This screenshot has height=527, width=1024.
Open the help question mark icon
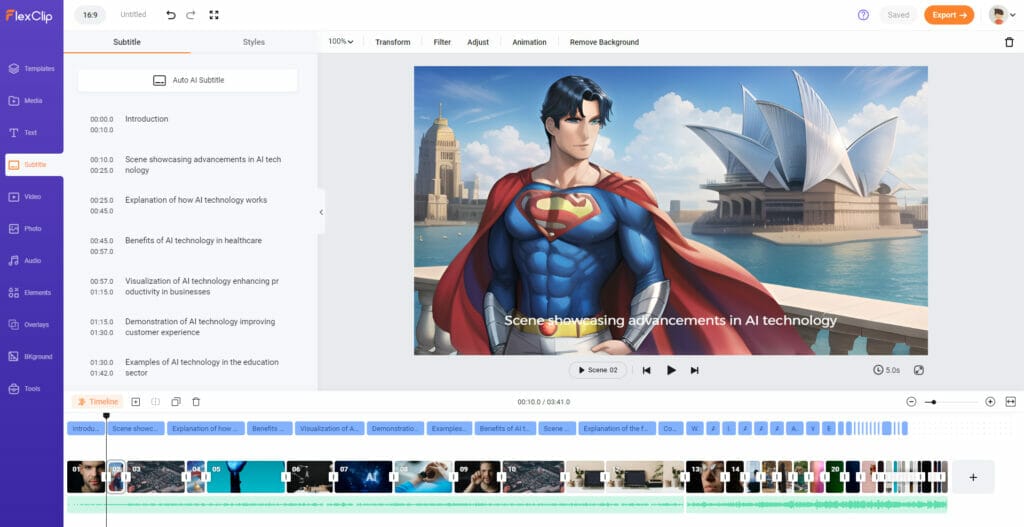click(863, 15)
